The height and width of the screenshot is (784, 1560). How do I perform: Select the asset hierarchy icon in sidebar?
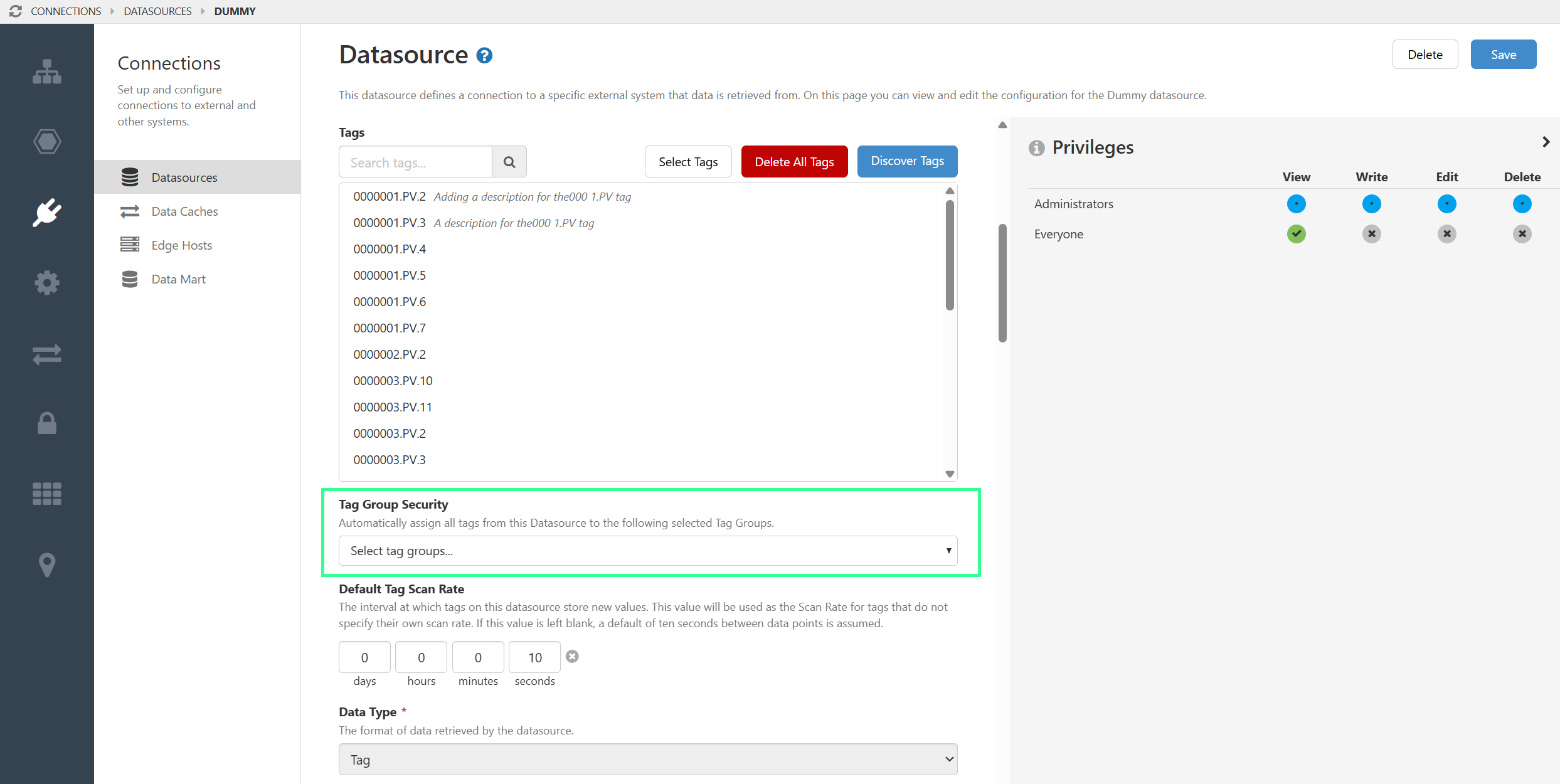pos(47,72)
